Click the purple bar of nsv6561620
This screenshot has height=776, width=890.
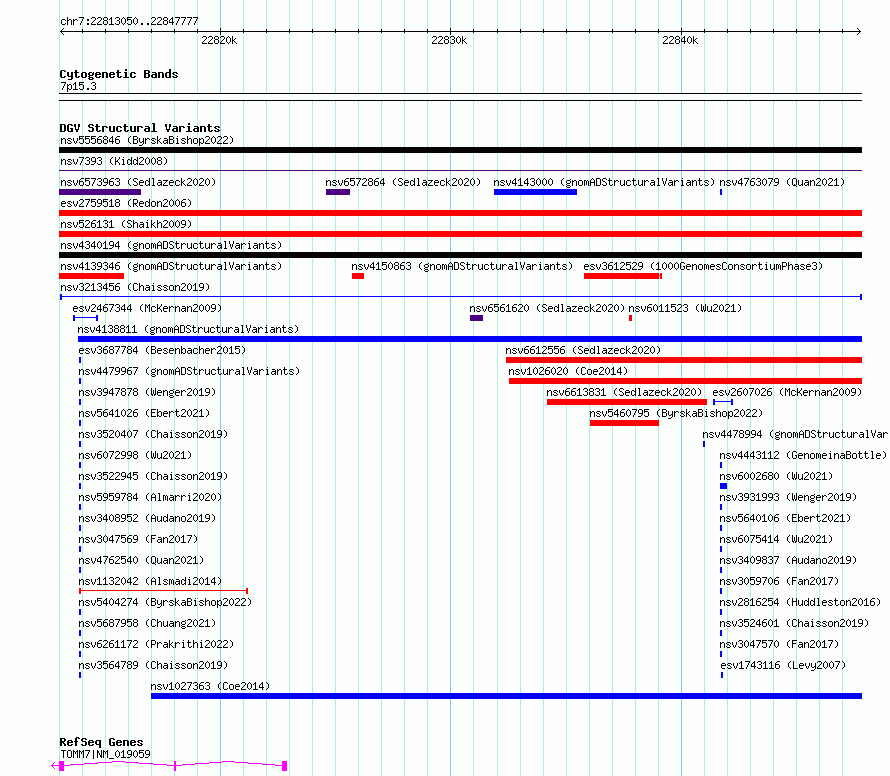(x=476, y=318)
